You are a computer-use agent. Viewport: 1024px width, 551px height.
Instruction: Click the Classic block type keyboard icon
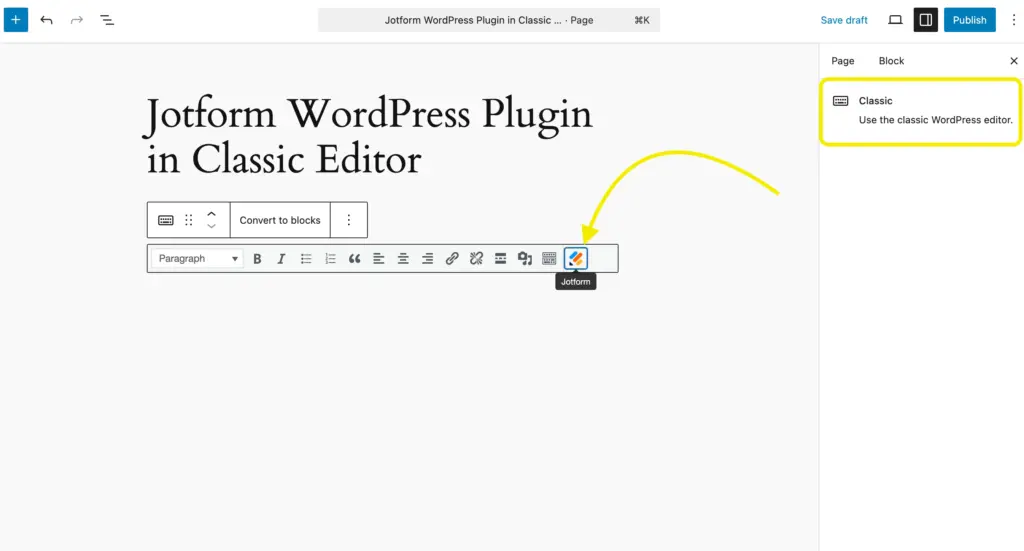(x=166, y=220)
